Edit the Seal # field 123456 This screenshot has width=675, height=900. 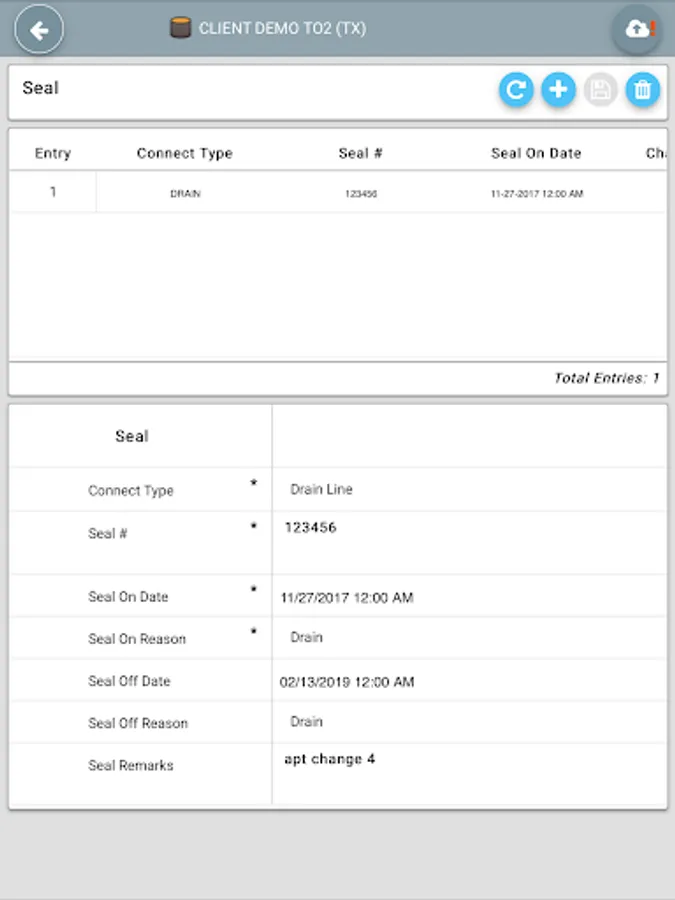pyautogui.click(x=470, y=542)
